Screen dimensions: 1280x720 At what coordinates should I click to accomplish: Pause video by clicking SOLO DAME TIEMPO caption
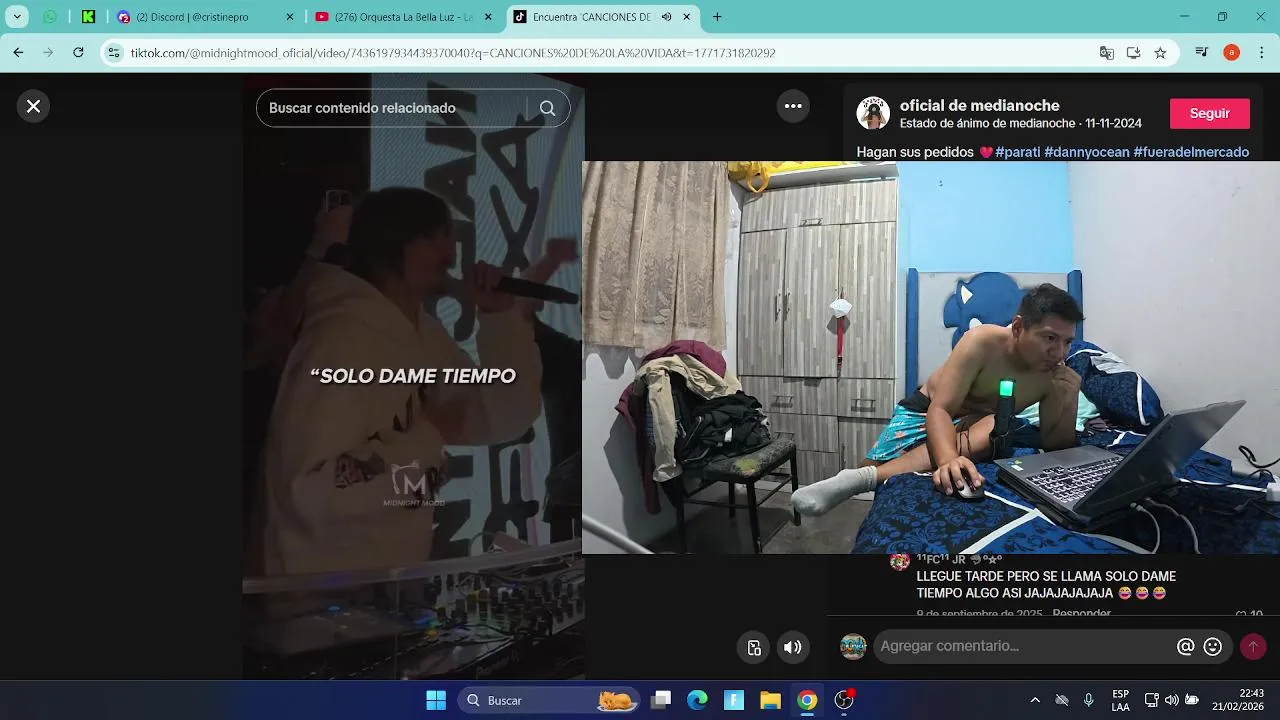tap(413, 376)
